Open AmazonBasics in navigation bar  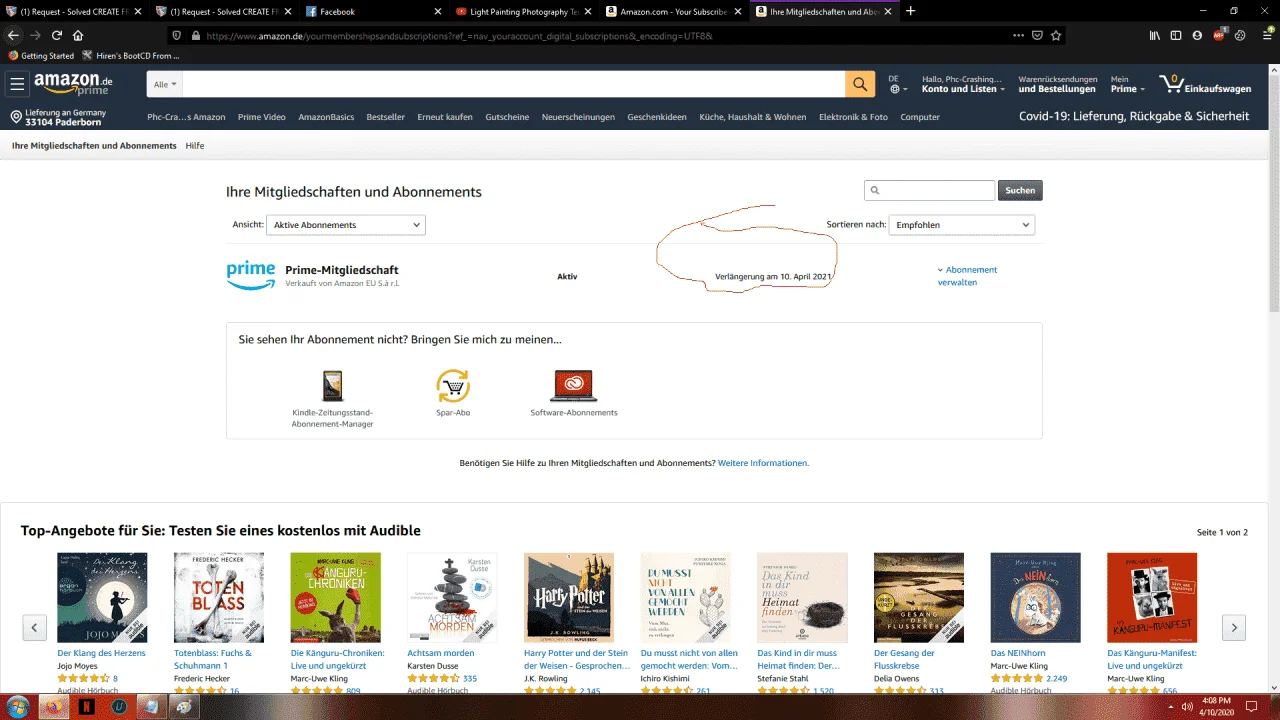tap(326, 117)
